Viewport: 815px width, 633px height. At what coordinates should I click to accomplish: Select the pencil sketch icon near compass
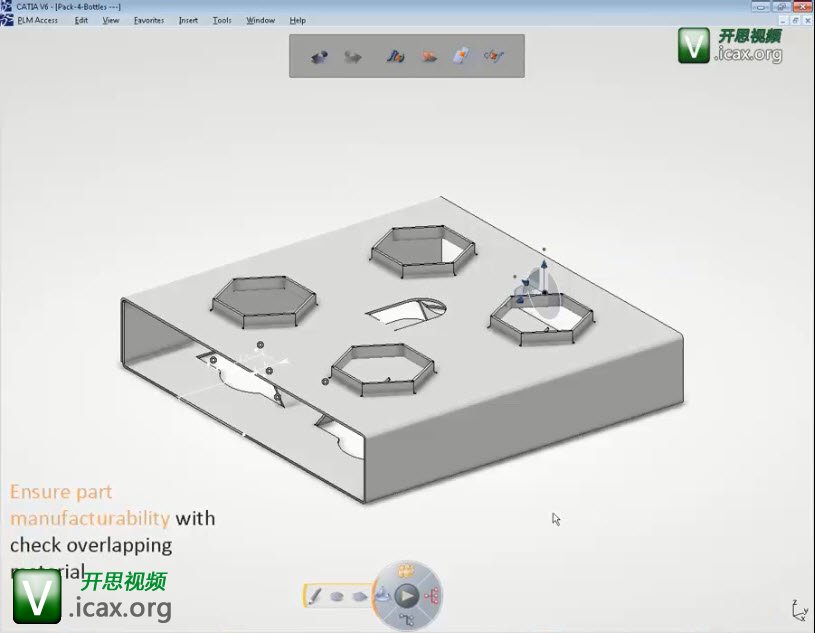[314, 596]
